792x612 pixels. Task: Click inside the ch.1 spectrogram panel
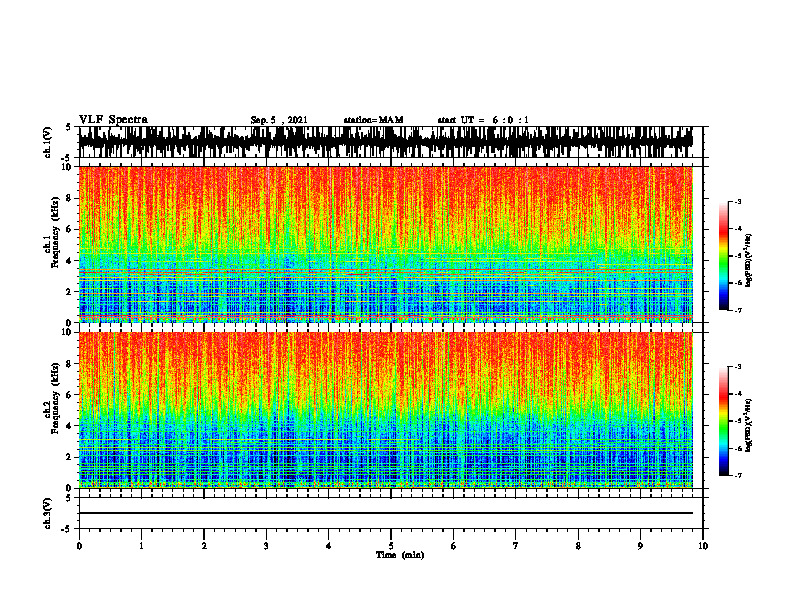click(386, 244)
